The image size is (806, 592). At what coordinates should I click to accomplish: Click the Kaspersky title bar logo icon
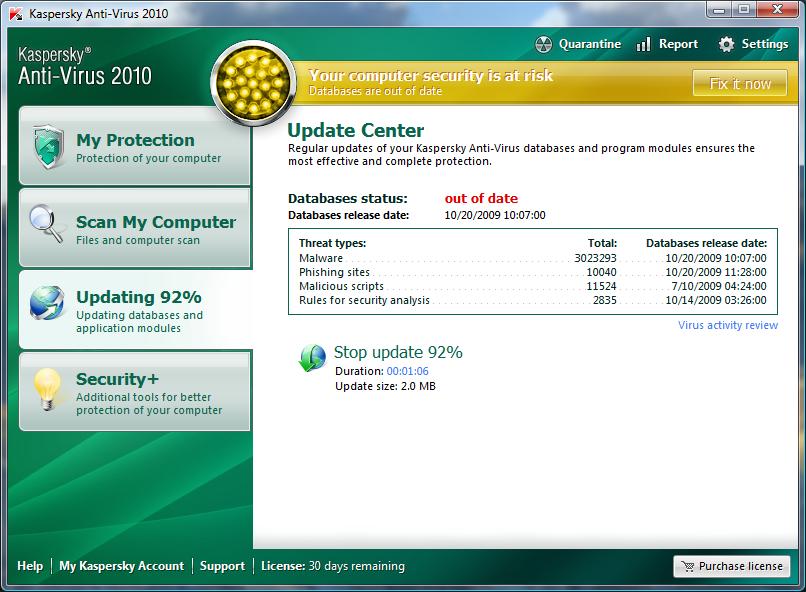point(16,14)
